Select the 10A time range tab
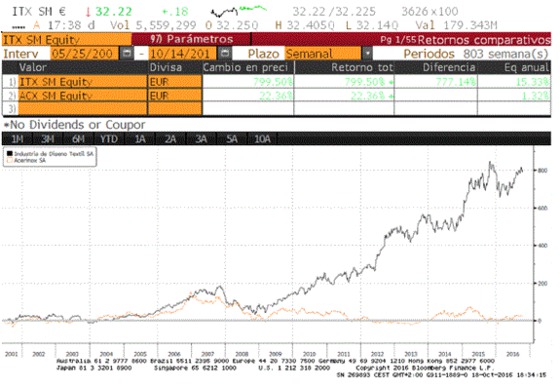This screenshot has width=560, height=389. 262,139
